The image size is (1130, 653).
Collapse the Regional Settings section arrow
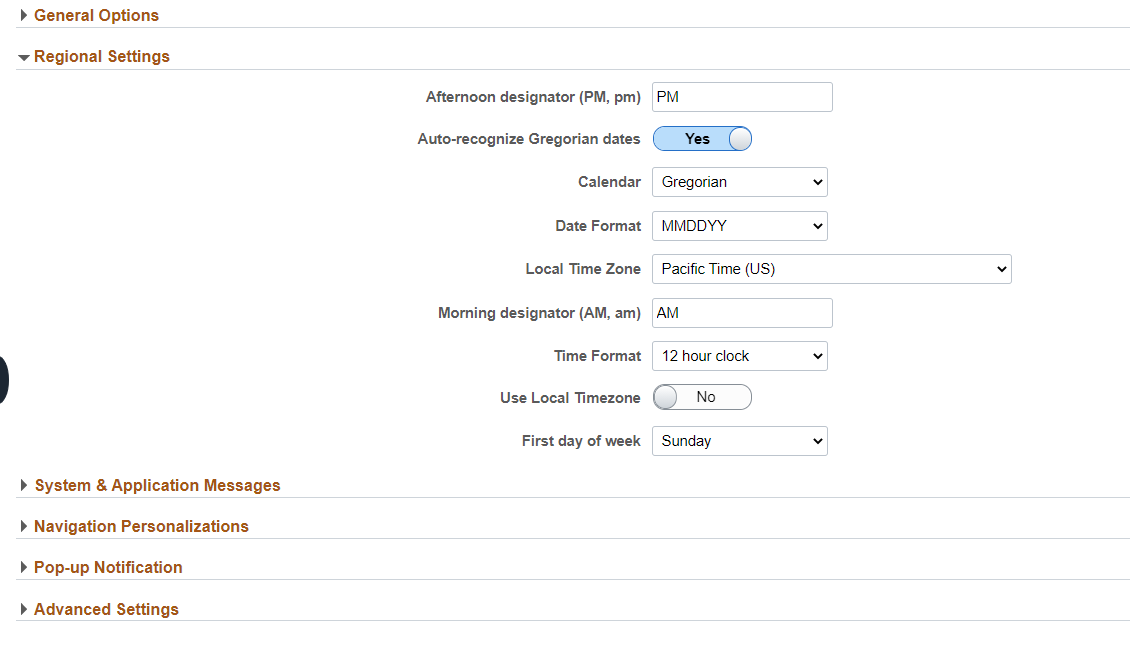tap(24, 57)
